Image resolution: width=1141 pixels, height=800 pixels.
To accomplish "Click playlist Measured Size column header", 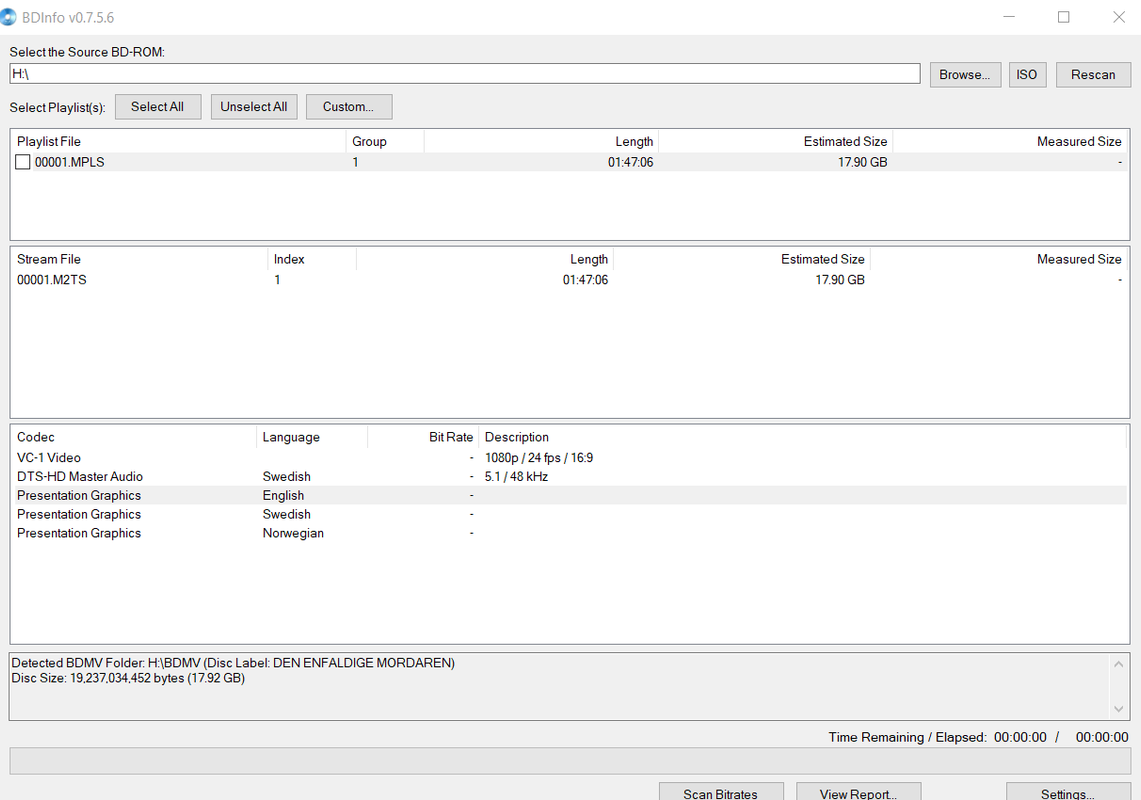I will pos(1010,141).
